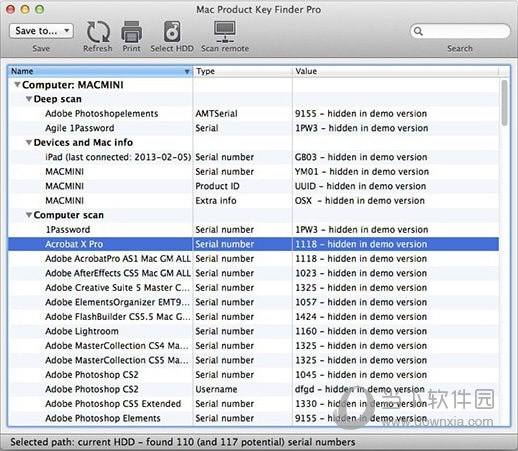The image size is (518, 451).
Task: Click the Value column header
Action: click(x=396, y=71)
